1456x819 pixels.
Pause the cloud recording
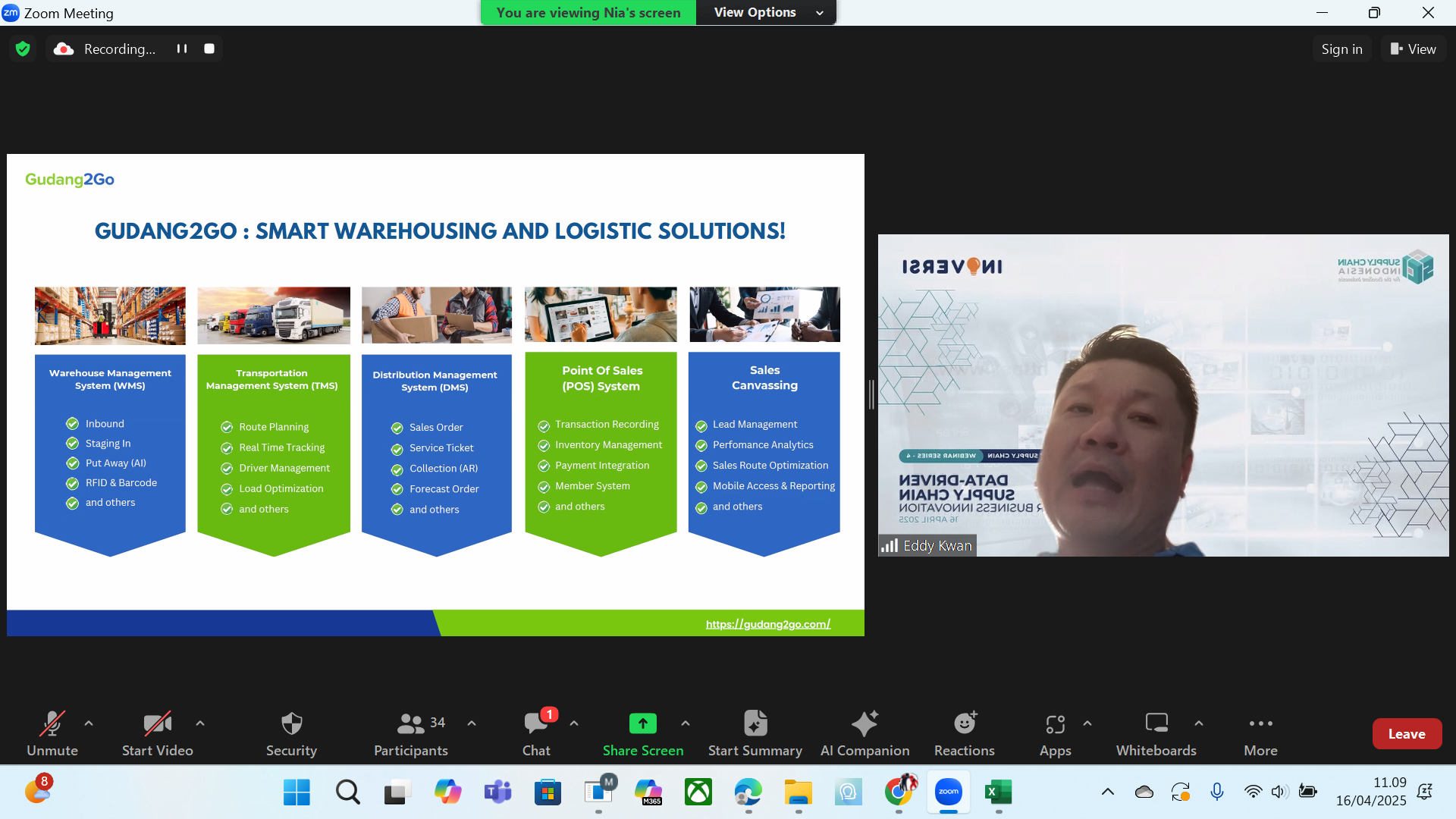point(182,49)
